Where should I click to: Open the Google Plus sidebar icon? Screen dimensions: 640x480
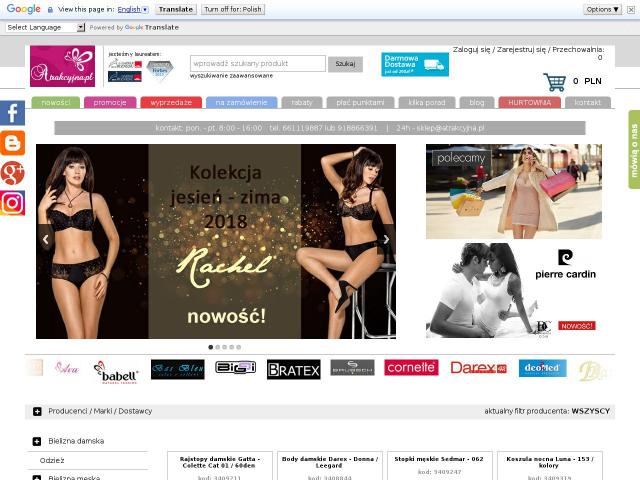(12, 173)
